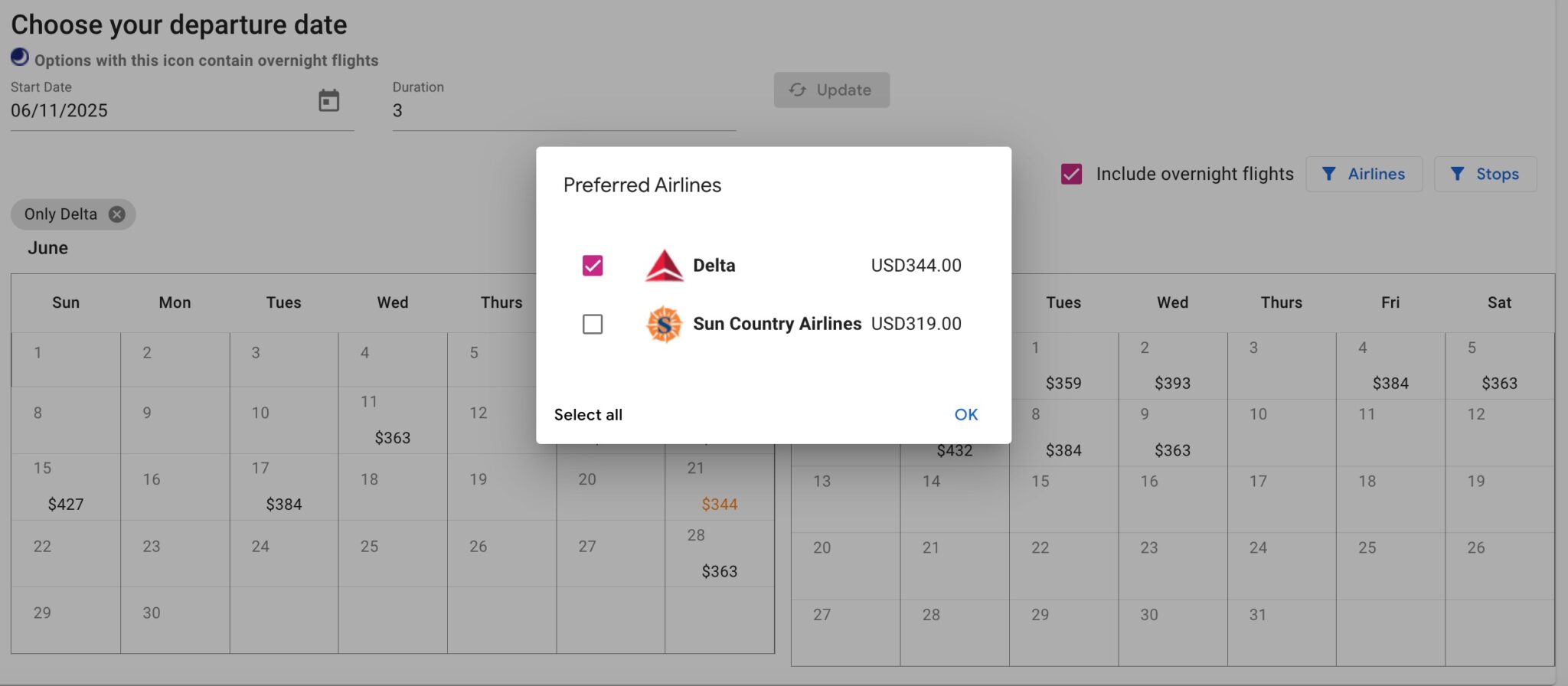Click the Duration input field
This screenshot has height=686, width=1568.
coord(563,111)
